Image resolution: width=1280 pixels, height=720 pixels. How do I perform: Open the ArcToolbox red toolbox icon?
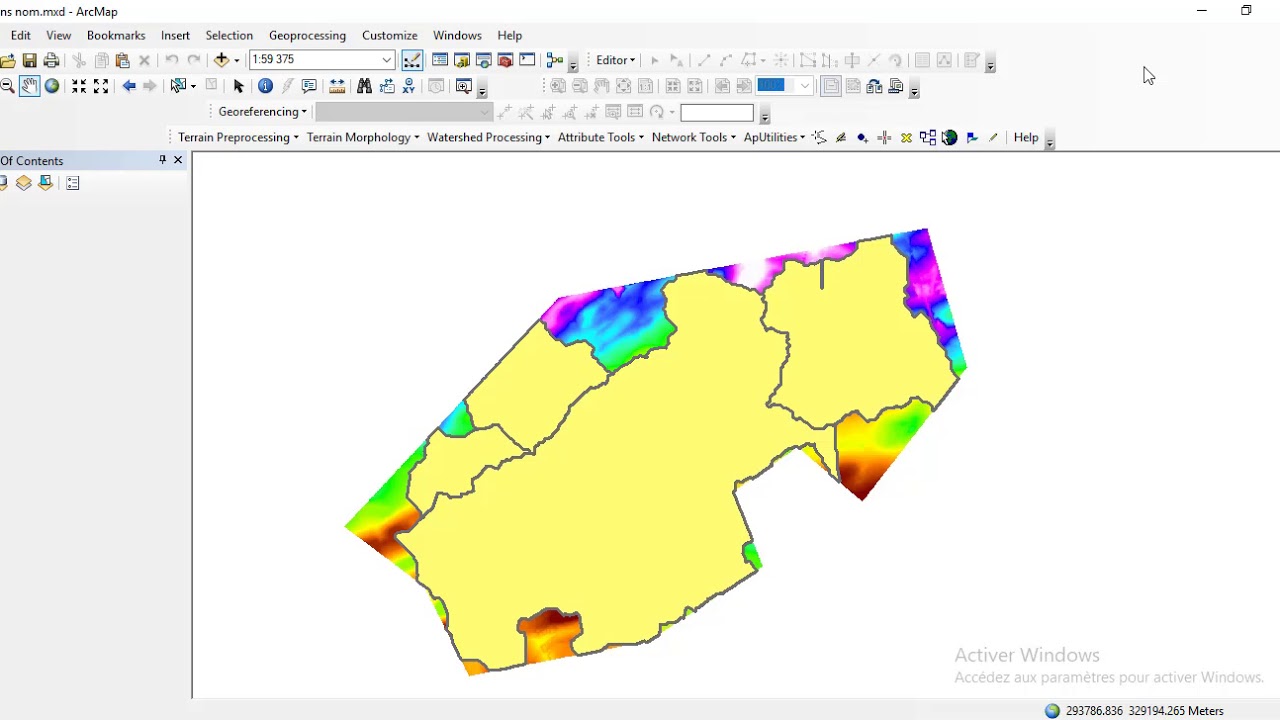(505, 60)
